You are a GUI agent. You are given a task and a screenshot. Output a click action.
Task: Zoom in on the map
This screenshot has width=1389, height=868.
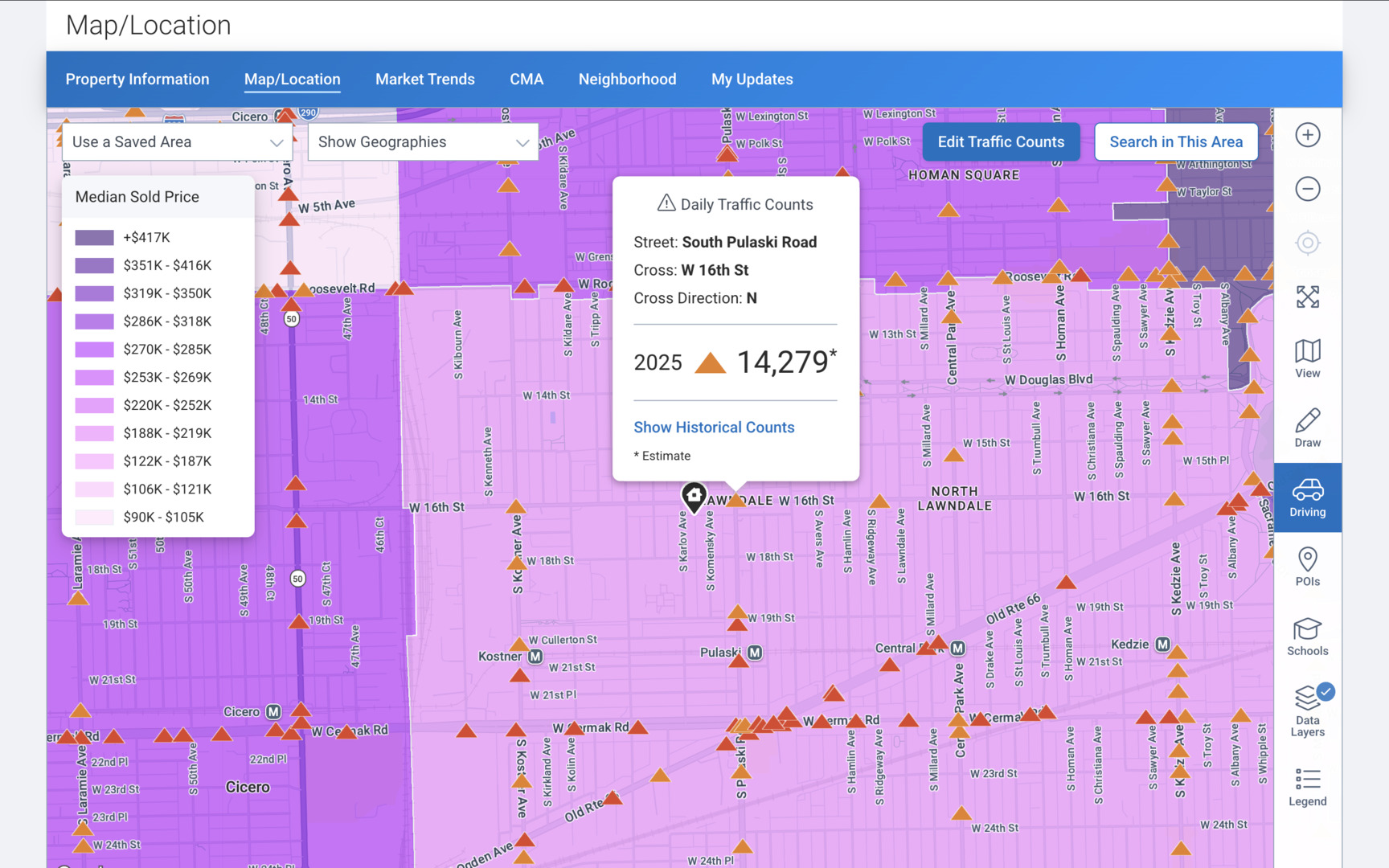point(1307,135)
